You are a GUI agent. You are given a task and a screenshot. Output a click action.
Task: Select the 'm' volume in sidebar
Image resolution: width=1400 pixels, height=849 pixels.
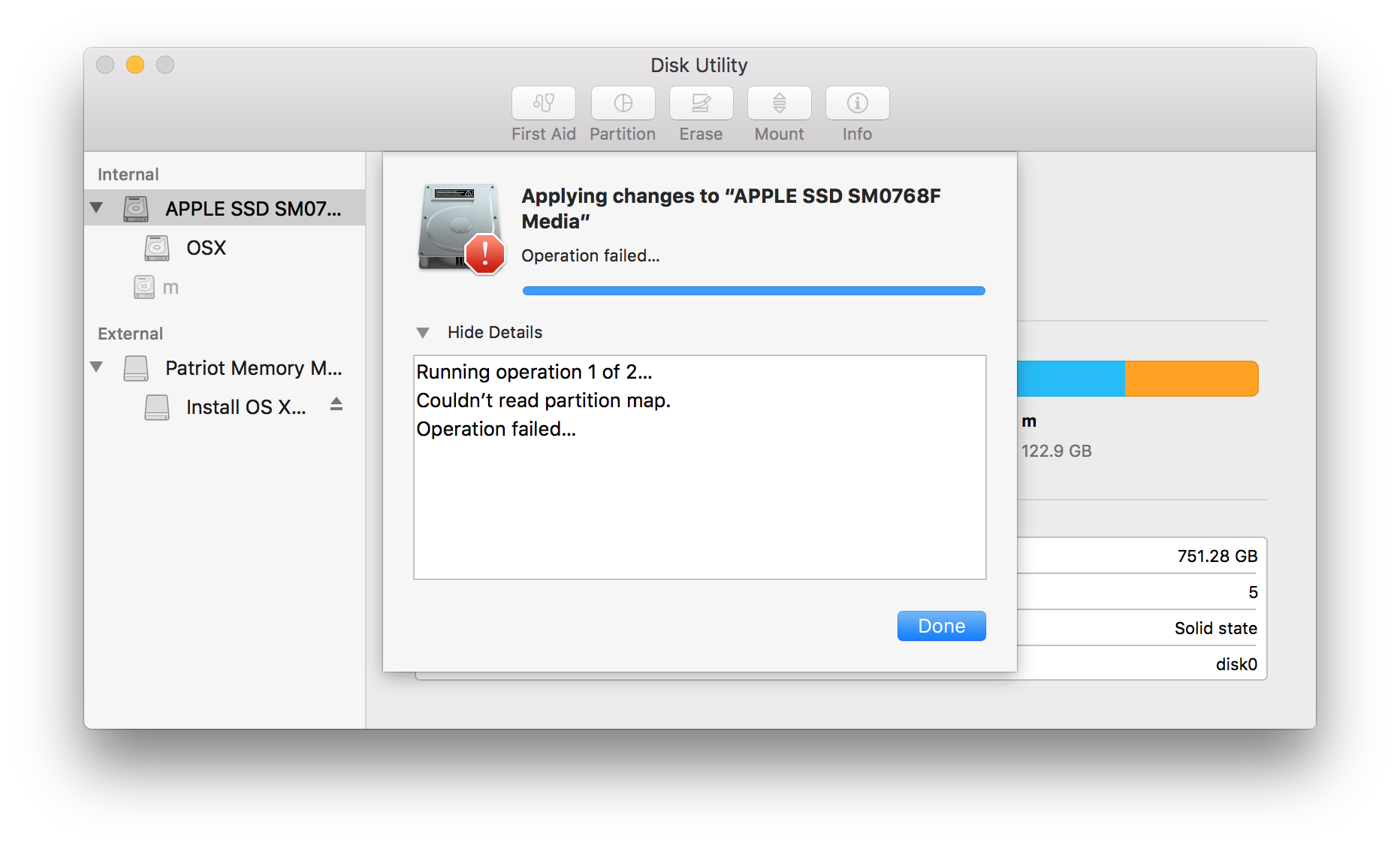pos(225,286)
